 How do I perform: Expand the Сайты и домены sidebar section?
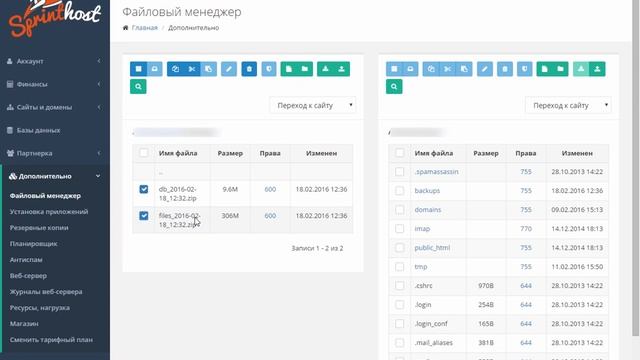point(55,107)
